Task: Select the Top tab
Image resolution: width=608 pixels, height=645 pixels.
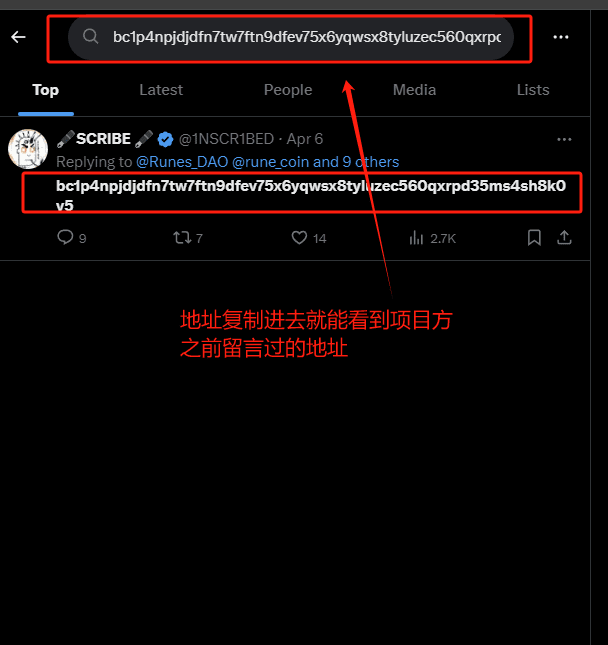Action: [46, 90]
